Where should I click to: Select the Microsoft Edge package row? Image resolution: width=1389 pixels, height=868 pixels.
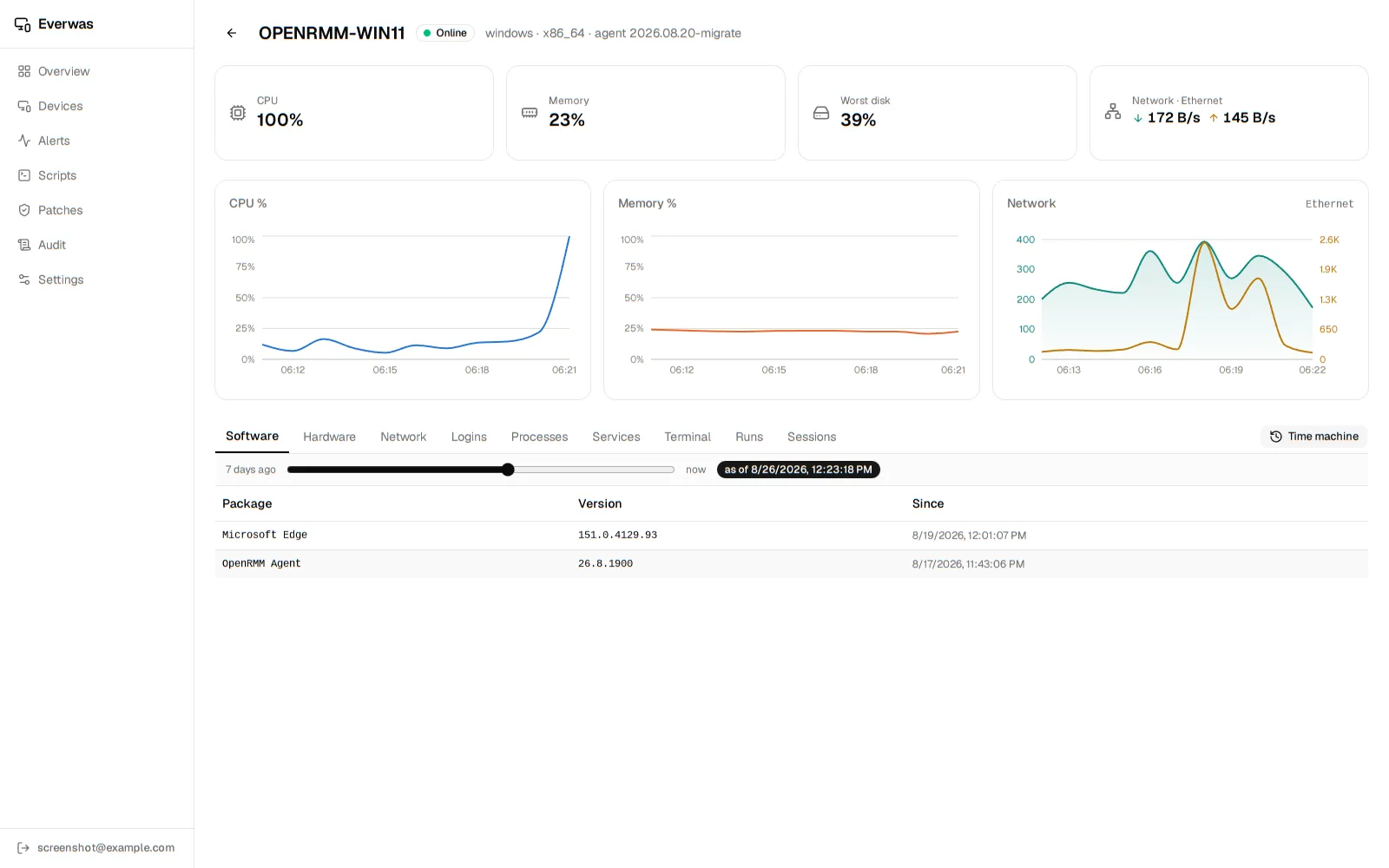[792, 536]
